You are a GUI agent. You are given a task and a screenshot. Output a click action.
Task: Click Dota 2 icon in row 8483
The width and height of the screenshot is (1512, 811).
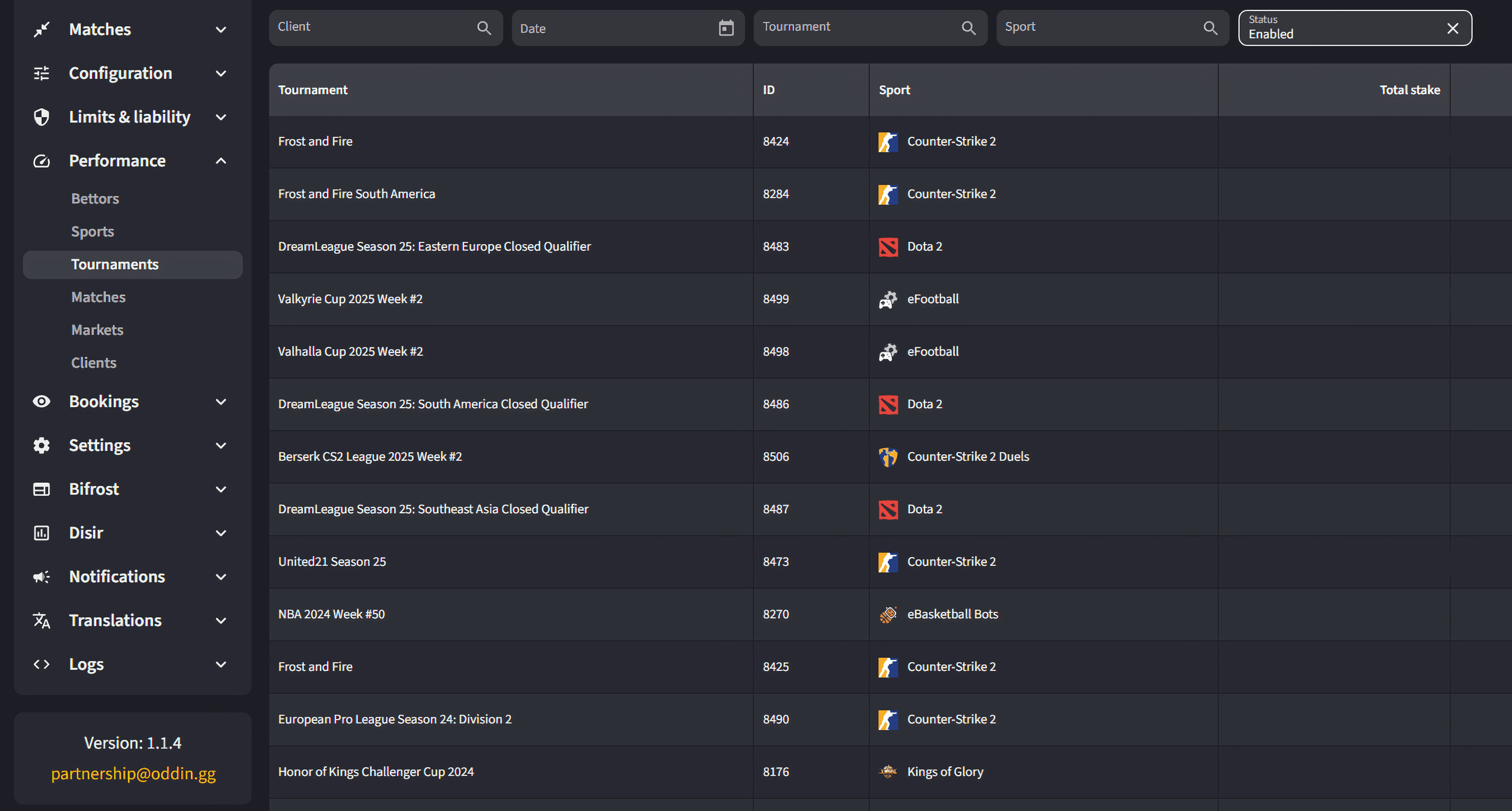coord(888,247)
